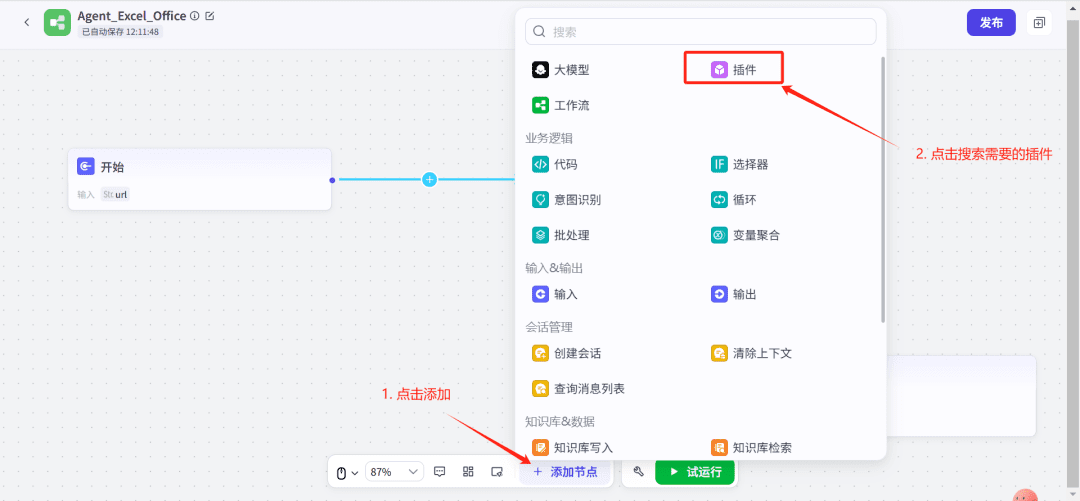1080x501 pixels.
Task: Expand the mouse interaction mode dropdown
Action: coord(345,472)
